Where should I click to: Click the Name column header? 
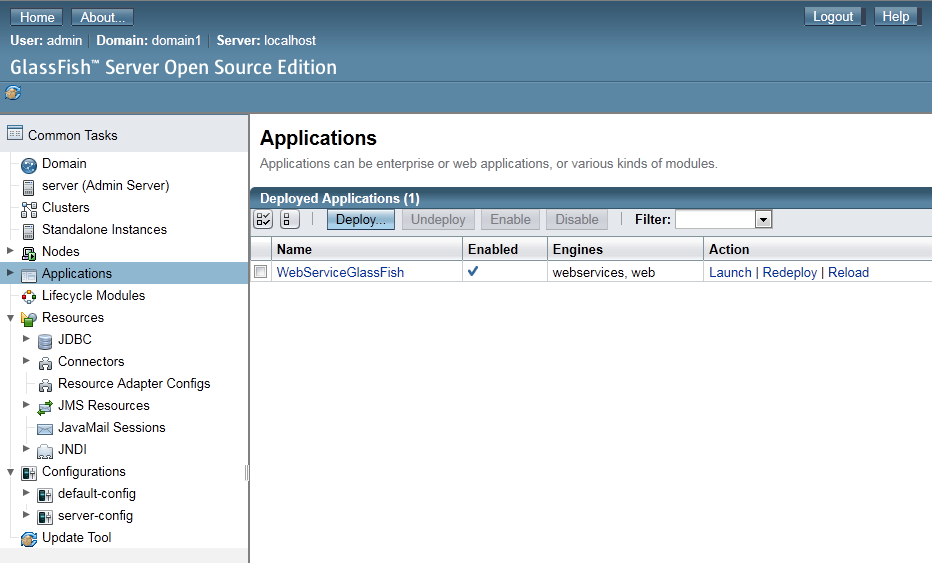(367, 249)
